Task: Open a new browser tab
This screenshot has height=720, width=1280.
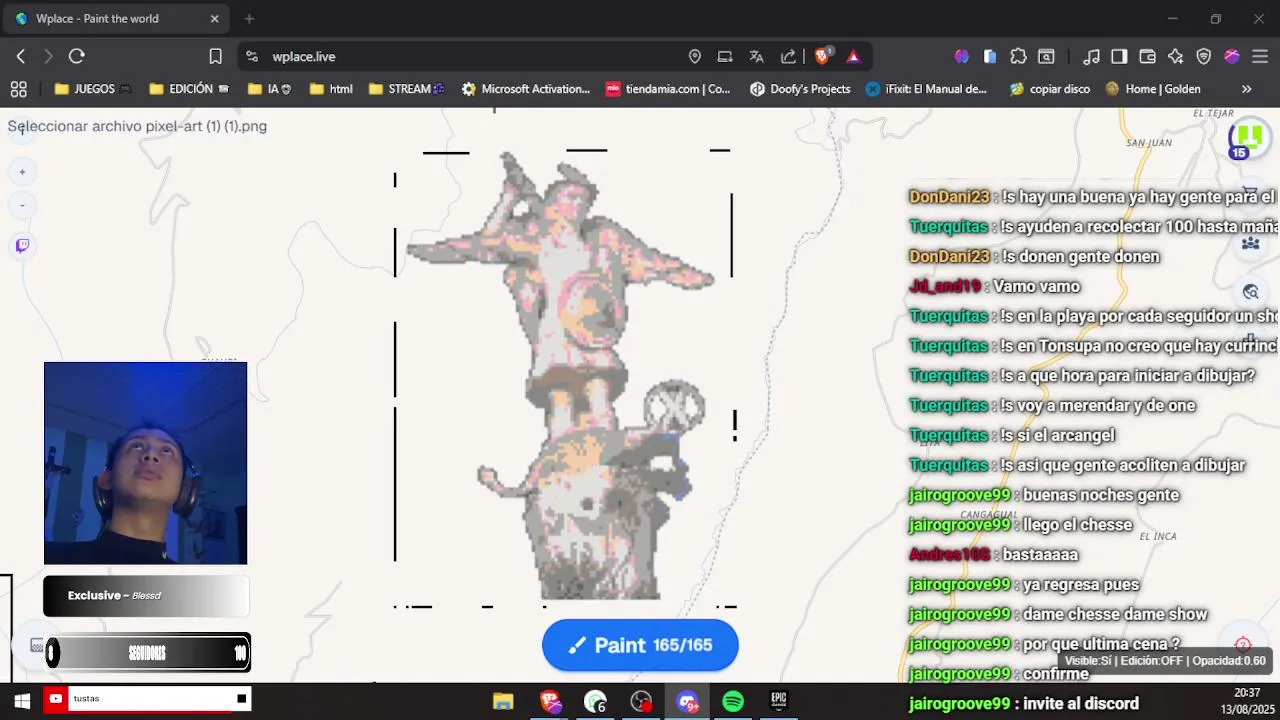Action: point(249,19)
